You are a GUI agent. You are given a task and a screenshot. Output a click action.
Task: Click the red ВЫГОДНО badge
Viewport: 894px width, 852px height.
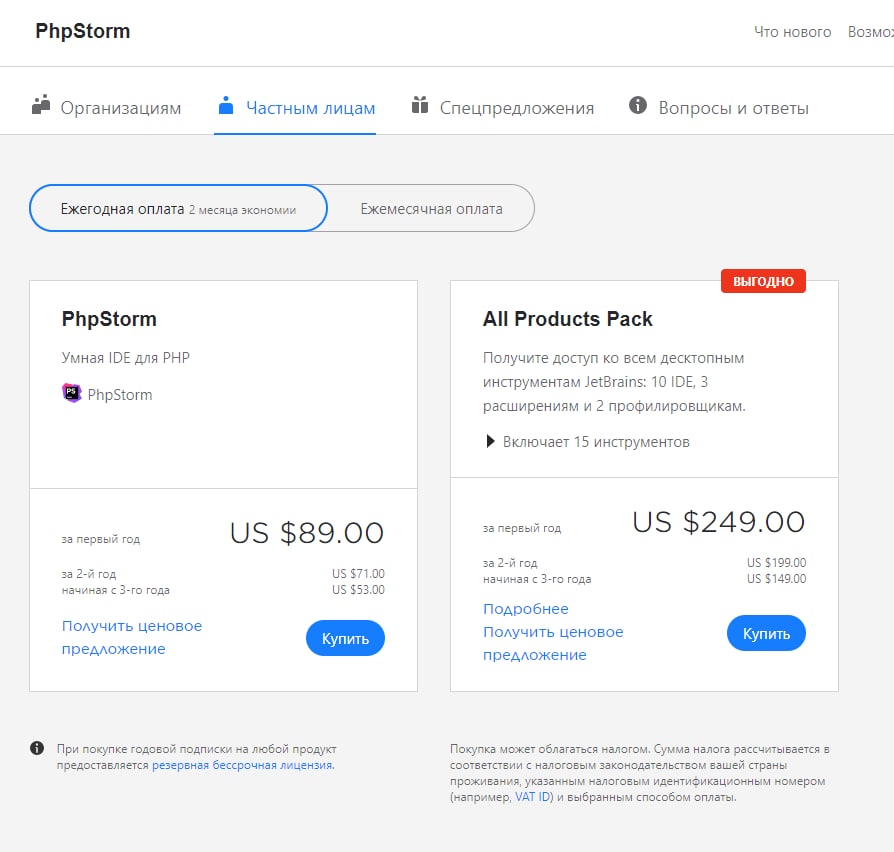pyautogui.click(x=763, y=282)
